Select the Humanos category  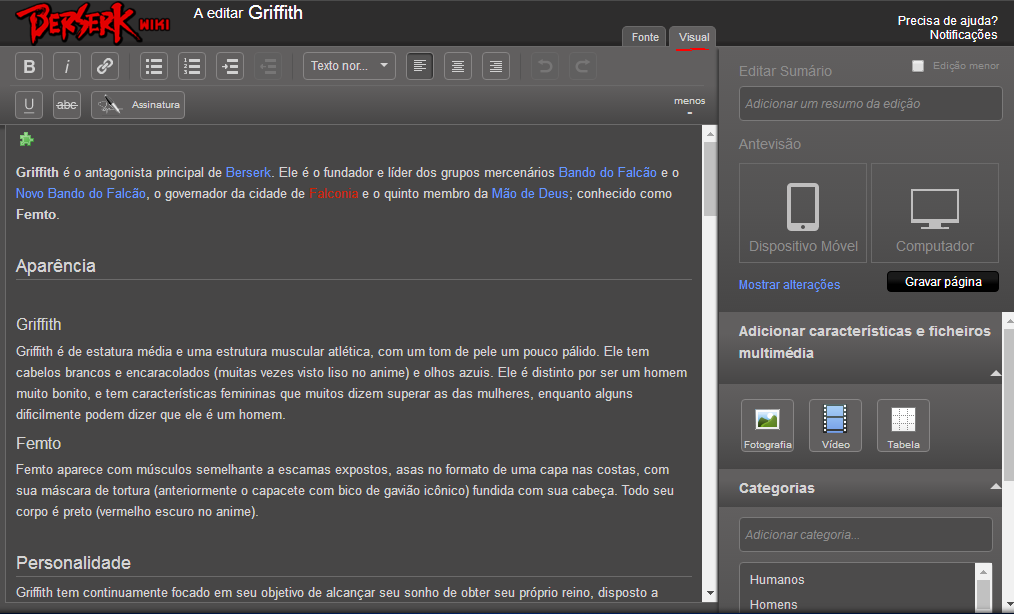point(777,580)
